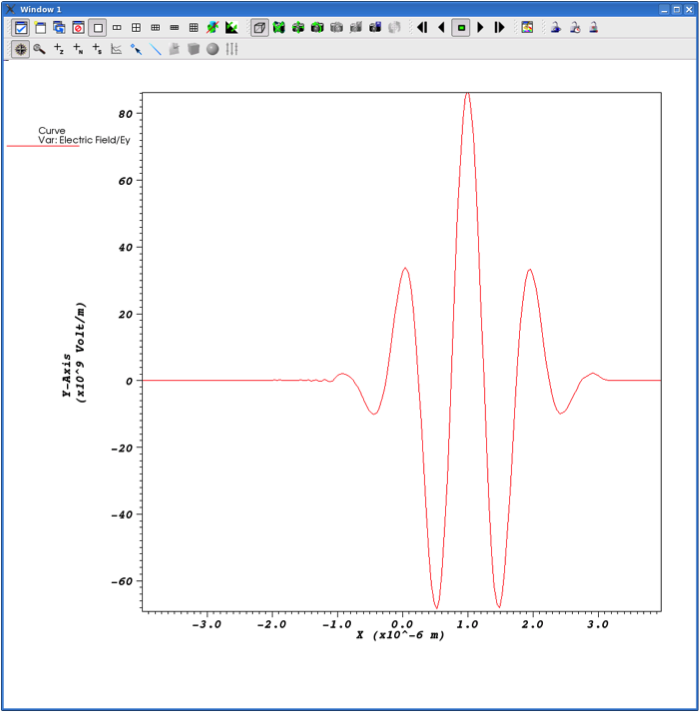Click the 'Var: Electric Field/Ey' legend label
699x712 pixels.
[x=84, y=140]
